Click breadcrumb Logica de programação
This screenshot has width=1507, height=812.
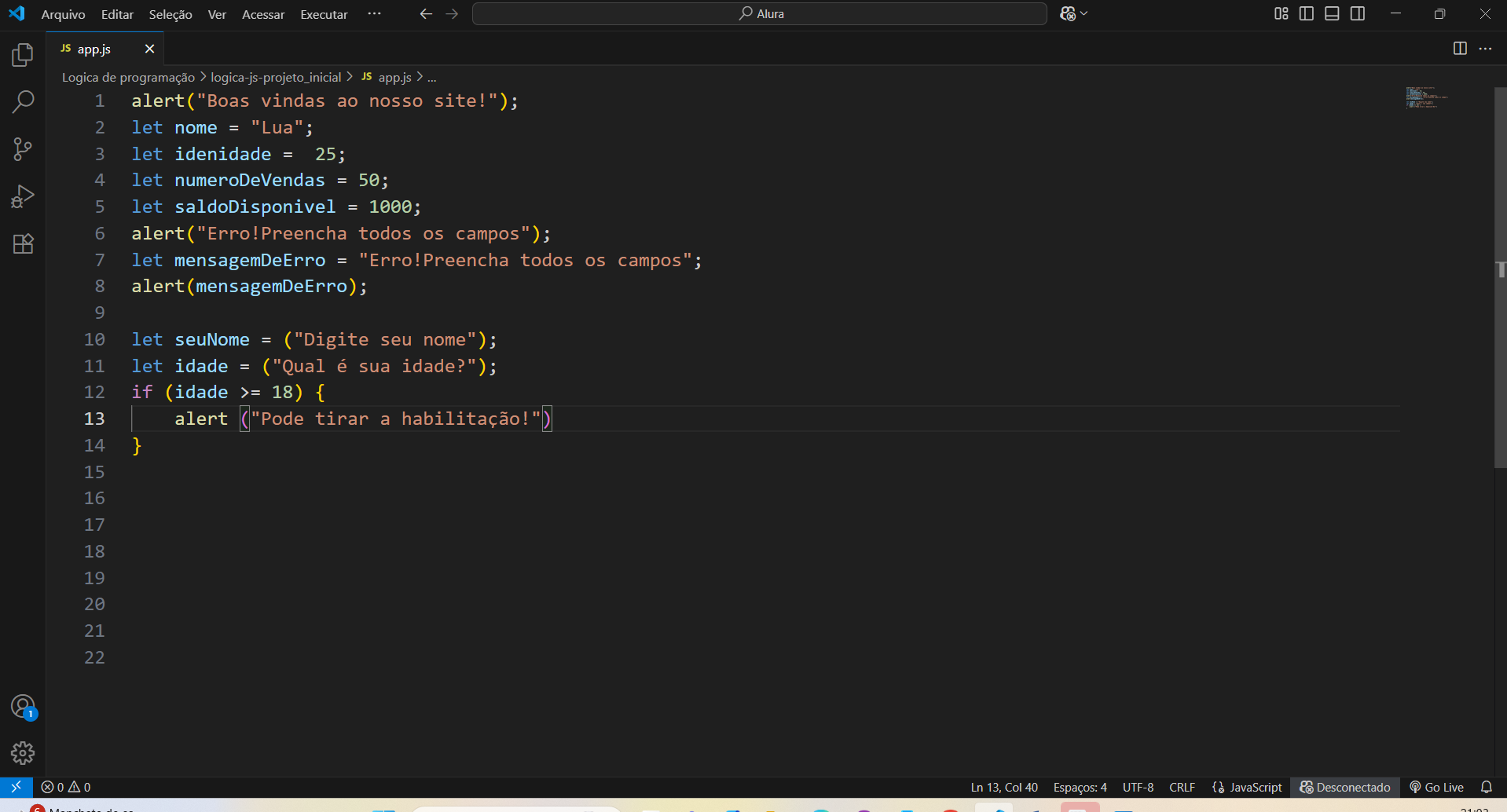(x=128, y=77)
